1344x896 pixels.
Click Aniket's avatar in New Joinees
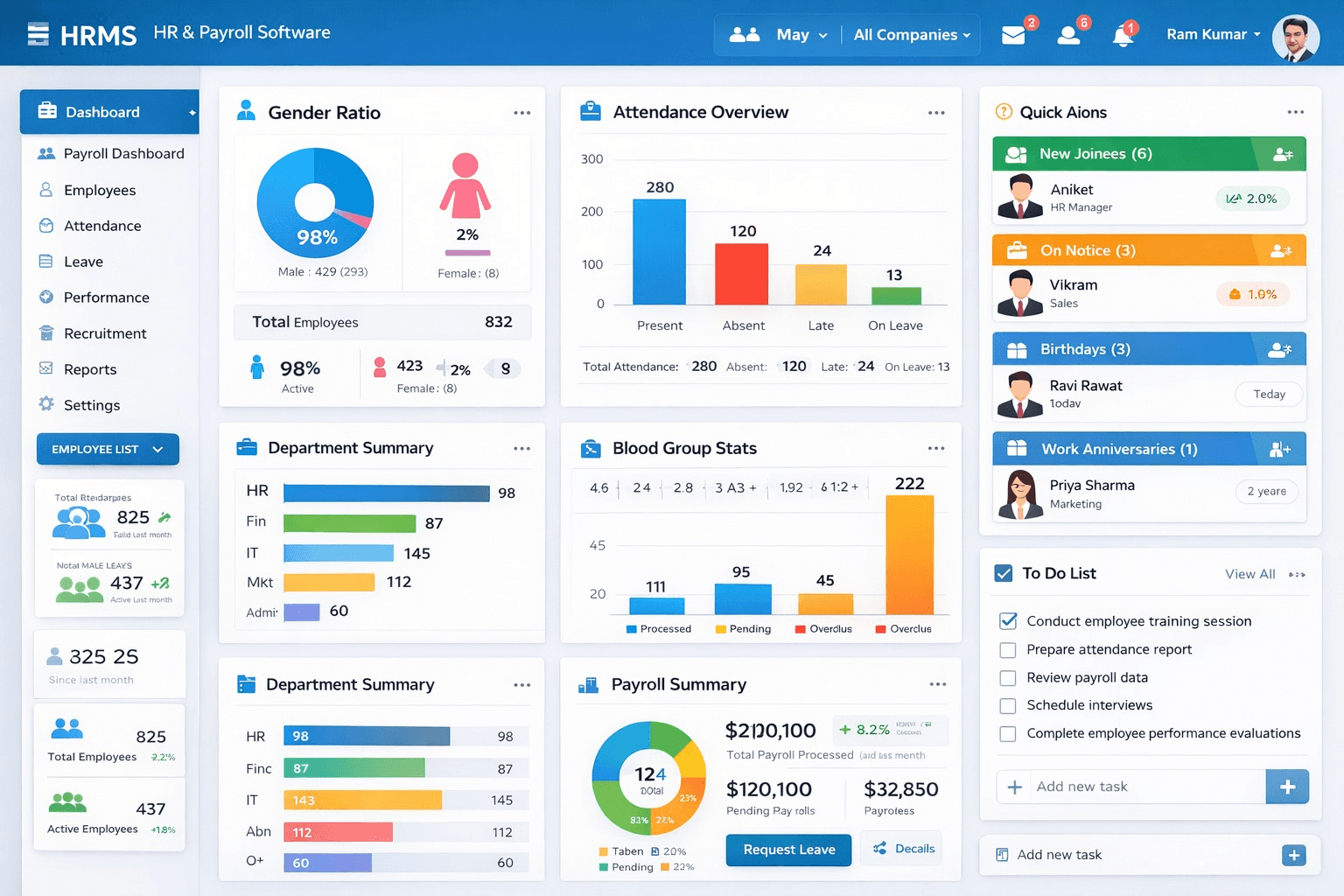point(1020,197)
